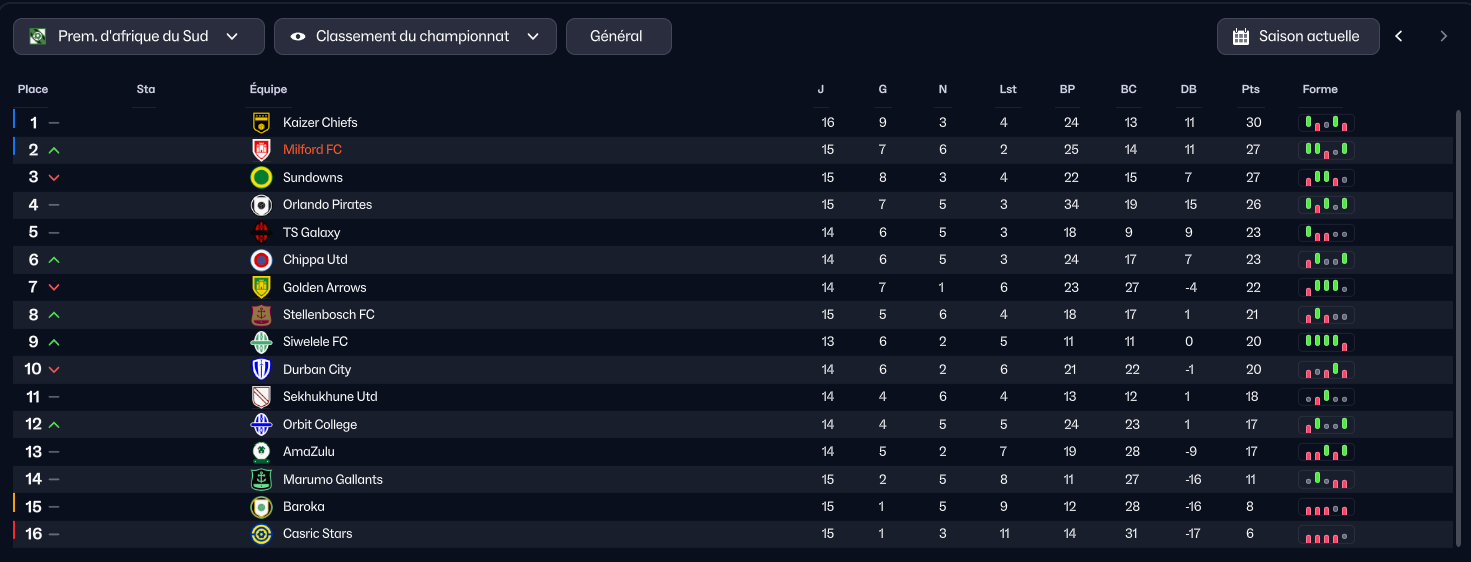Open the Saison actuelle season selector
This screenshot has width=1471, height=562.
tap(1298, 36)
